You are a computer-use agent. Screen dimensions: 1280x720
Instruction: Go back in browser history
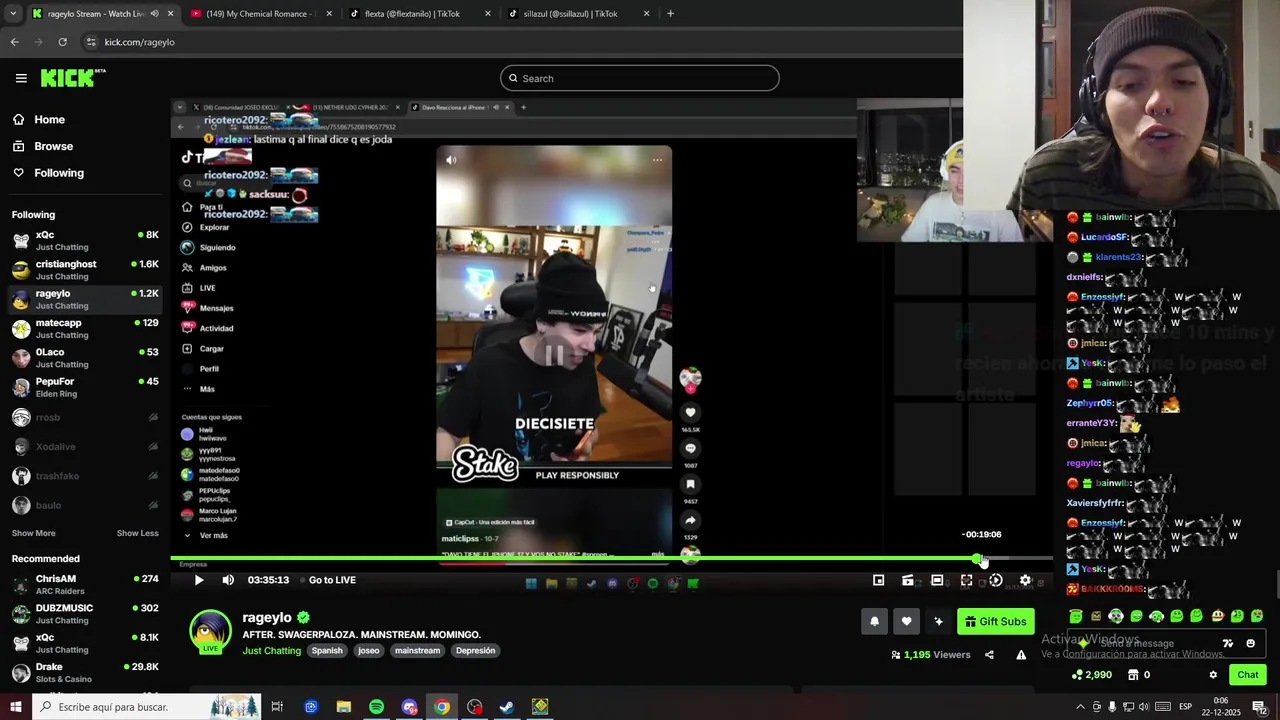click(14, 42)
